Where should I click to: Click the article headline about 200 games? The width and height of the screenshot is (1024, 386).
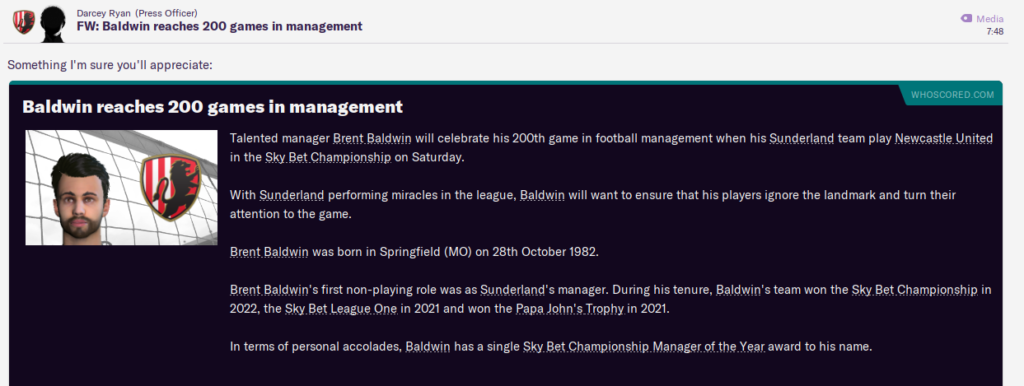tap(212, 107)
